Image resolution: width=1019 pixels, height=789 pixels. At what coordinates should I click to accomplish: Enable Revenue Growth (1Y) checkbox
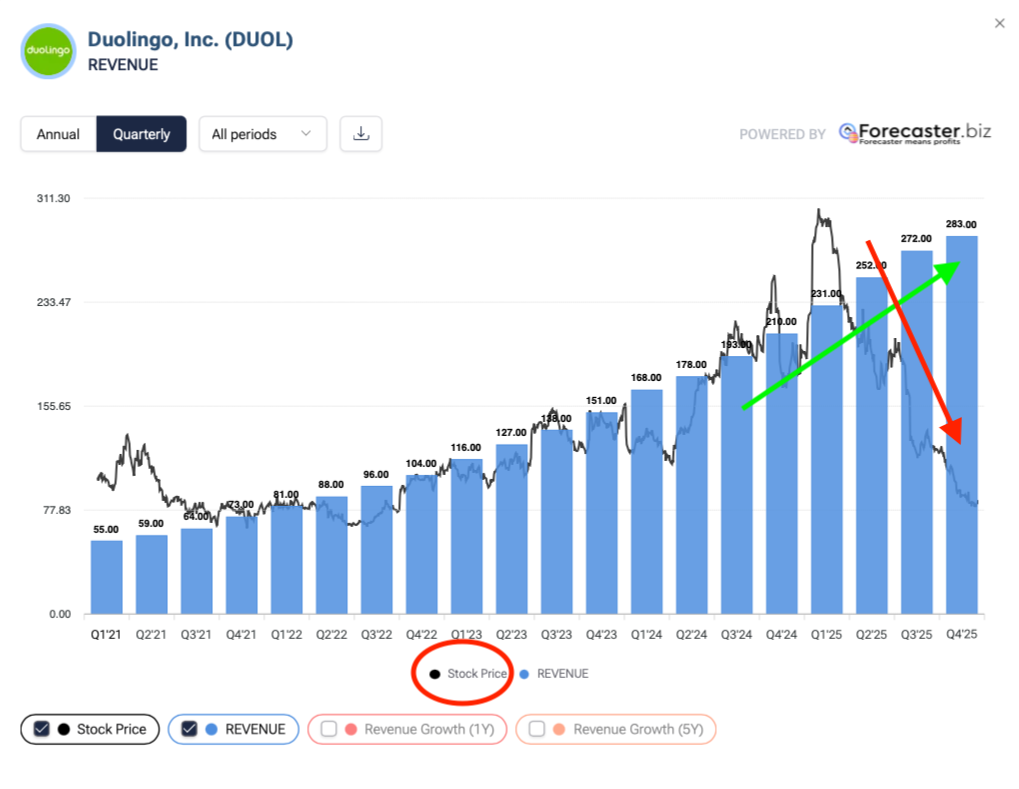point(330,730)
